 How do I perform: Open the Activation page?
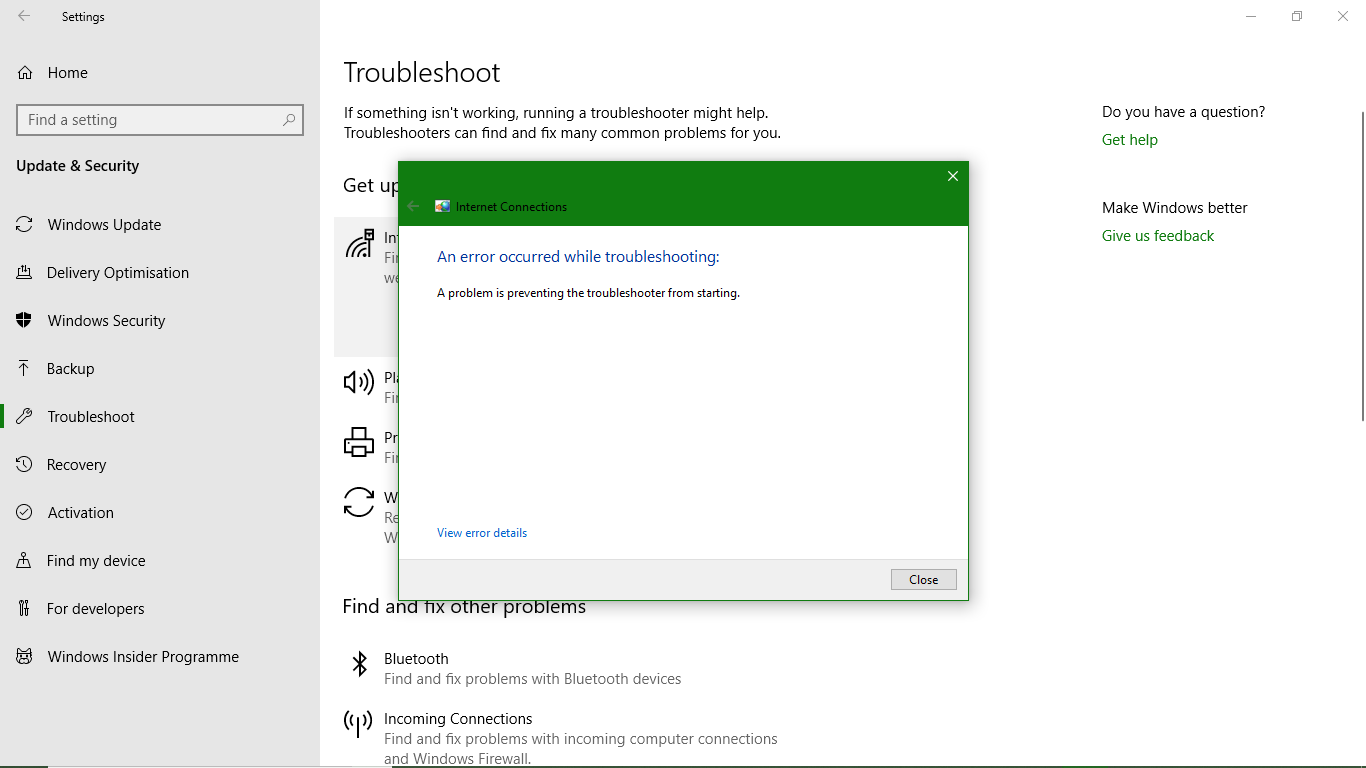click(160, 513)
